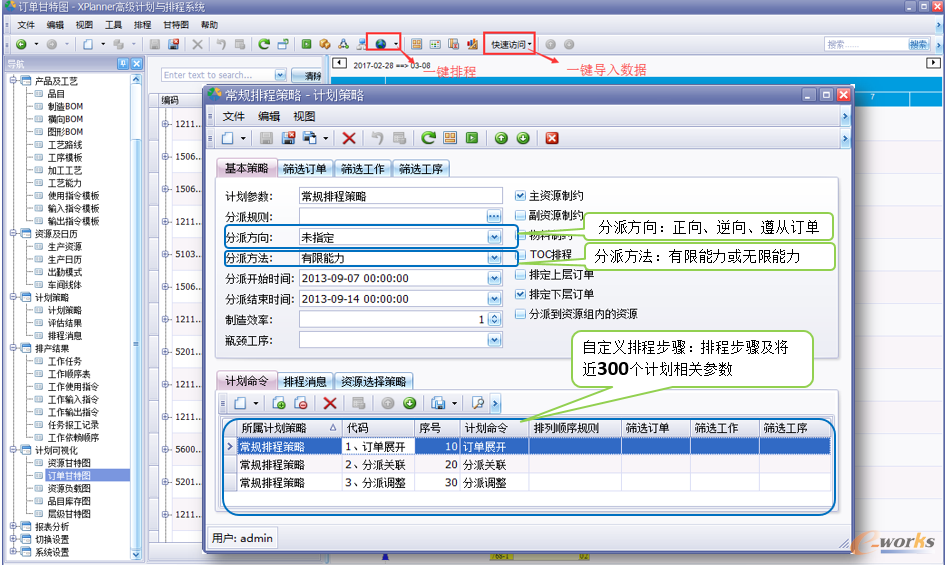
Task: Open 分派方法 dropdown
Action: click(494, 258)
